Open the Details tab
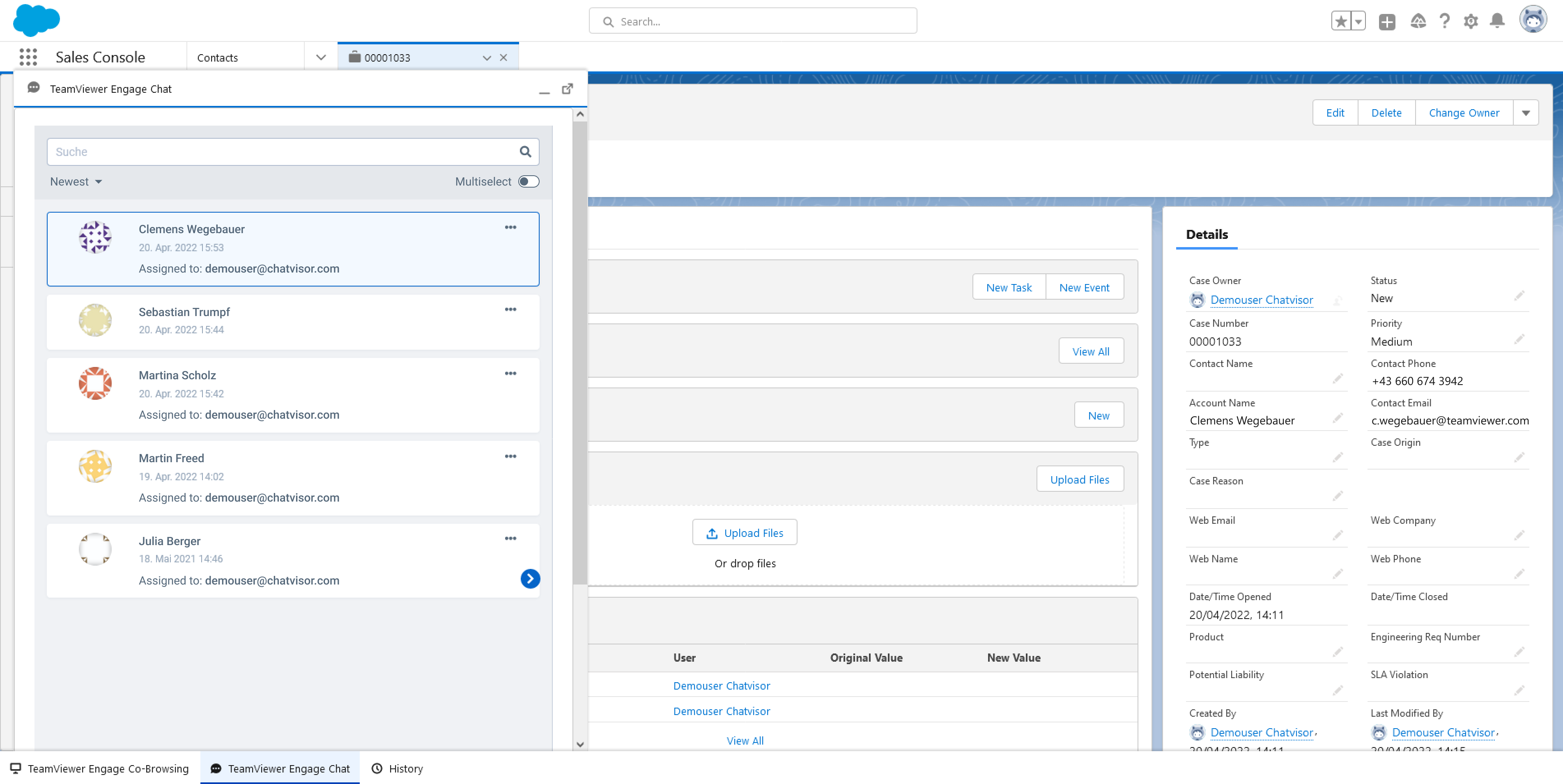Screen dimensions: 1563x784 coord(1206,235)
